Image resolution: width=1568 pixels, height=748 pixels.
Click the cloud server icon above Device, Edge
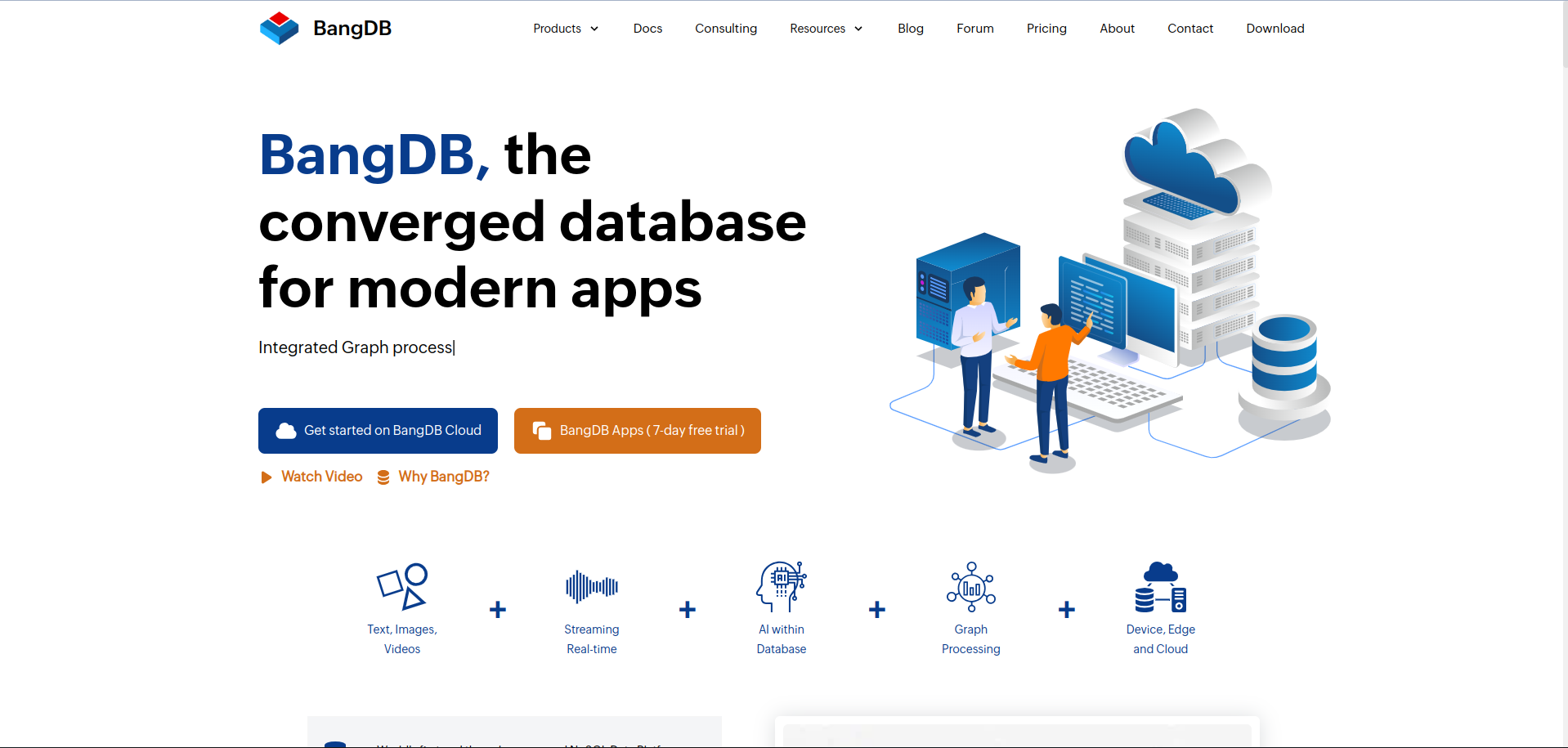1161,587
